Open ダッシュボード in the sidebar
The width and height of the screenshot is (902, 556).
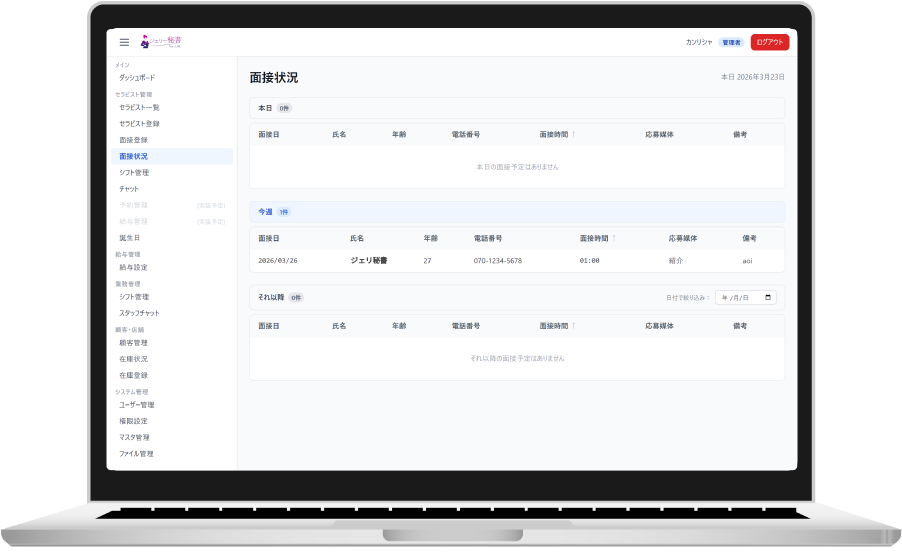137,77
